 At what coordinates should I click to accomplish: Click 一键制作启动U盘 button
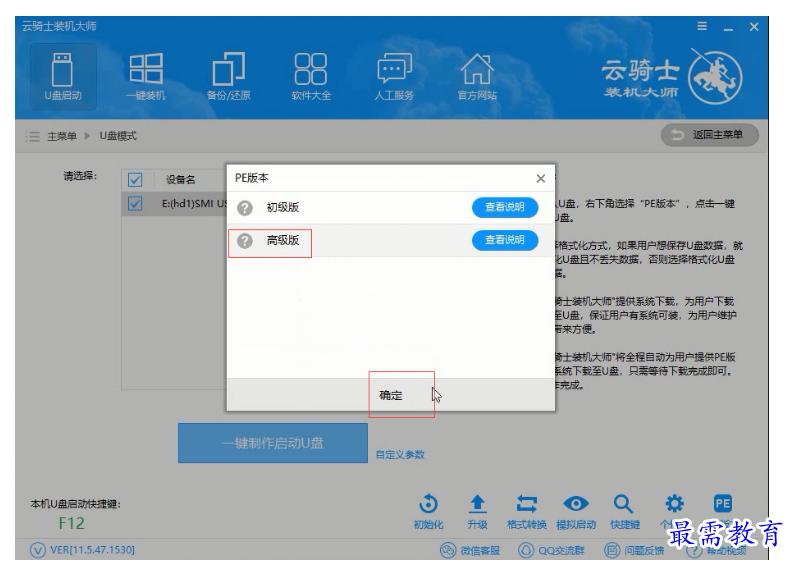tap(273, 443)
